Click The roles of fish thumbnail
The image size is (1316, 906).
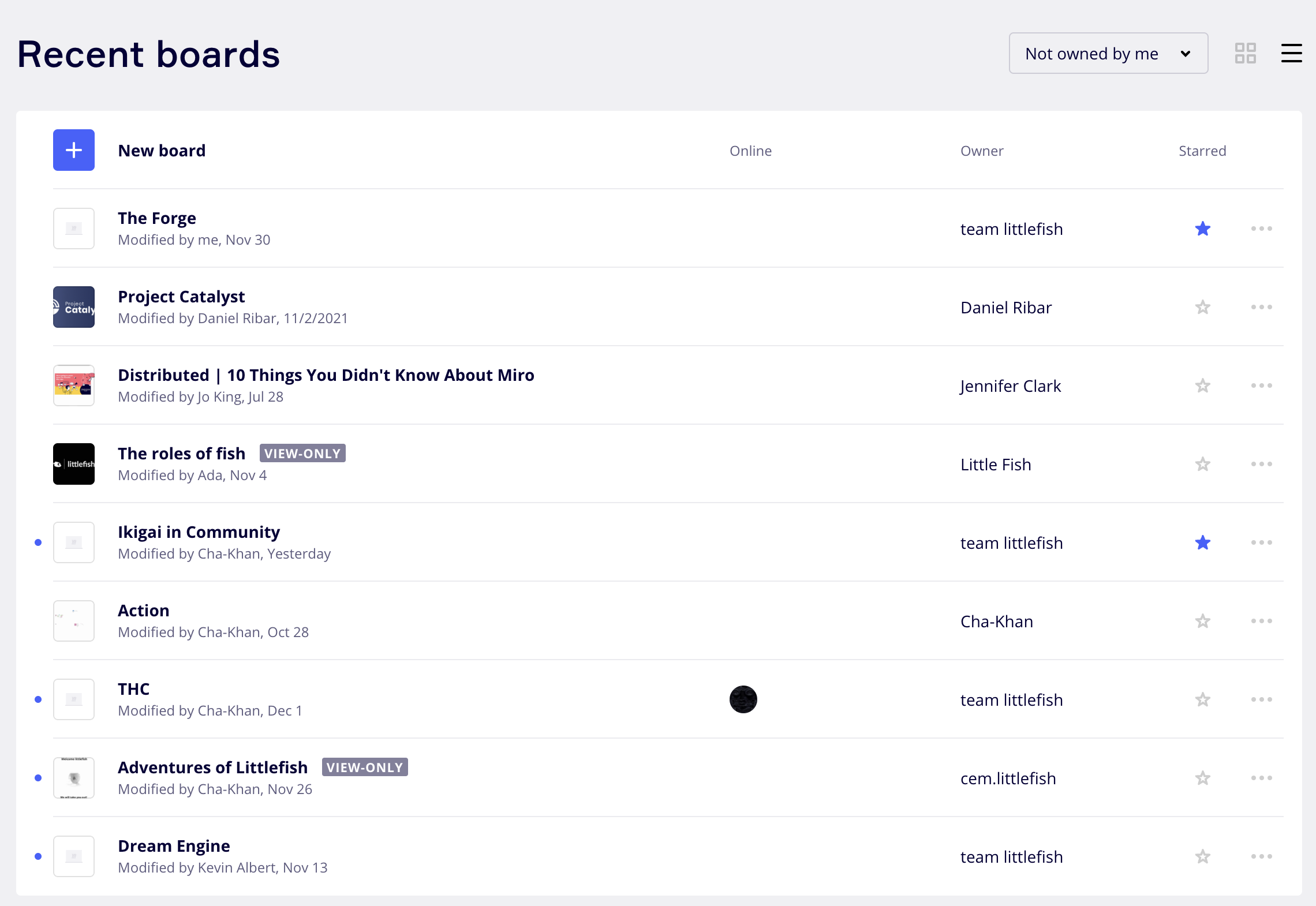(x=74, y=464)
